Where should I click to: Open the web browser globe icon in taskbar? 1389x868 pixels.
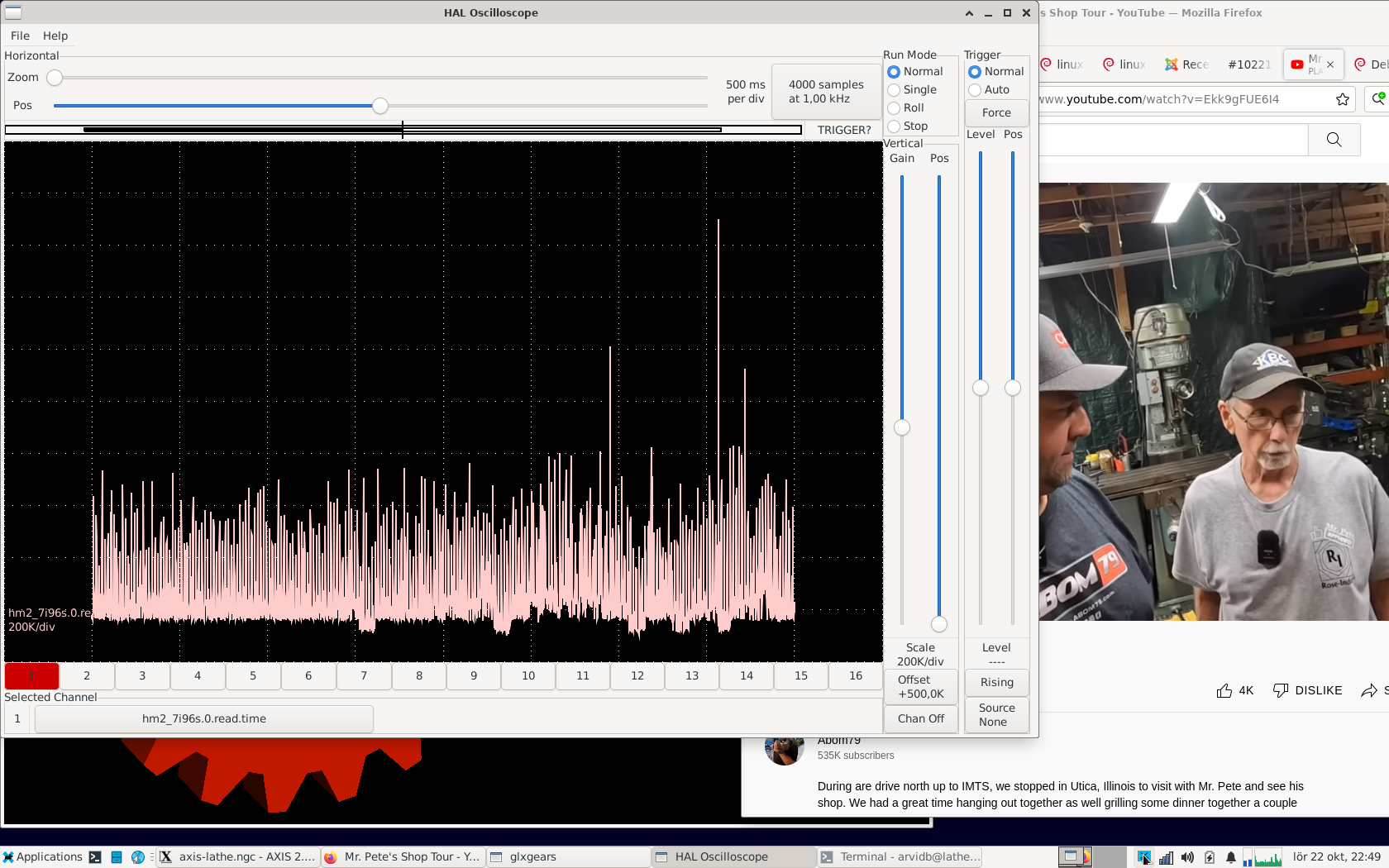[x=138, y=857]
